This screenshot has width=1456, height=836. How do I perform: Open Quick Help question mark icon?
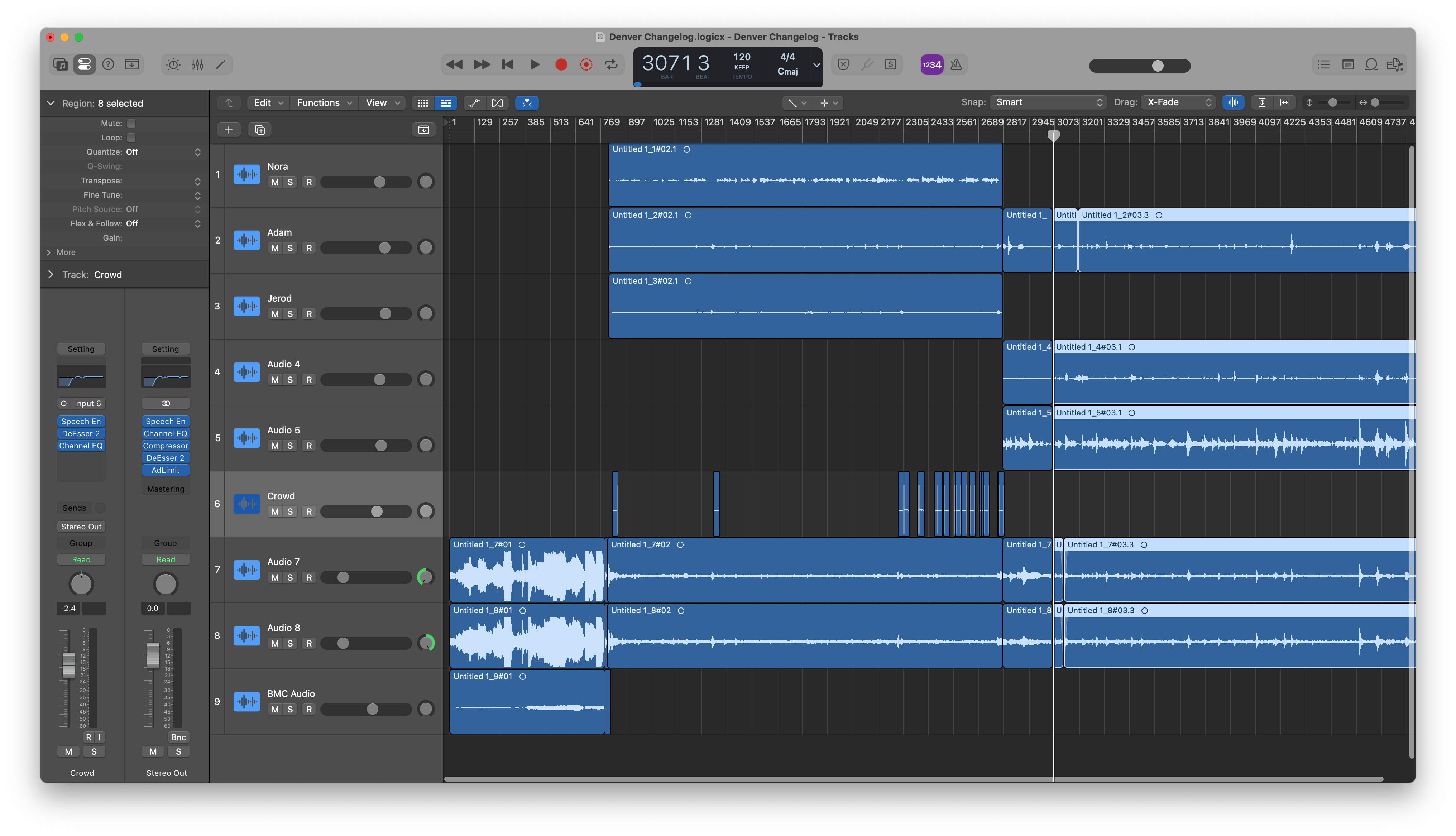coord(108,64)
